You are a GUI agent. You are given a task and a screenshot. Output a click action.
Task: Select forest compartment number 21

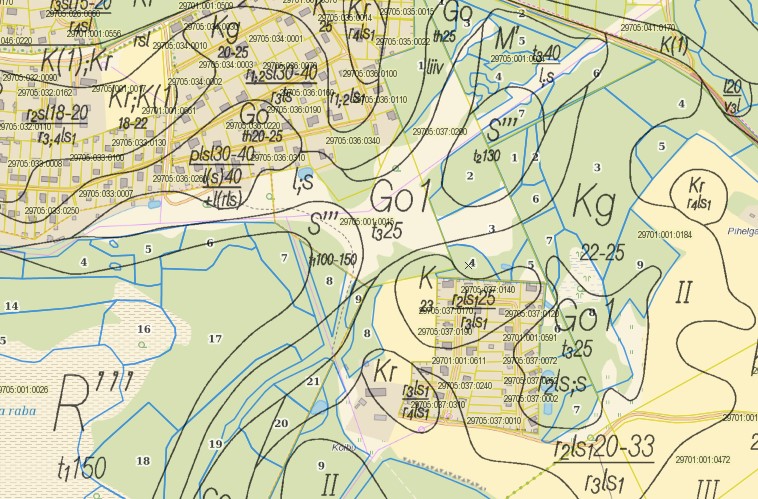pyautogui.click(x=313, y=381)
